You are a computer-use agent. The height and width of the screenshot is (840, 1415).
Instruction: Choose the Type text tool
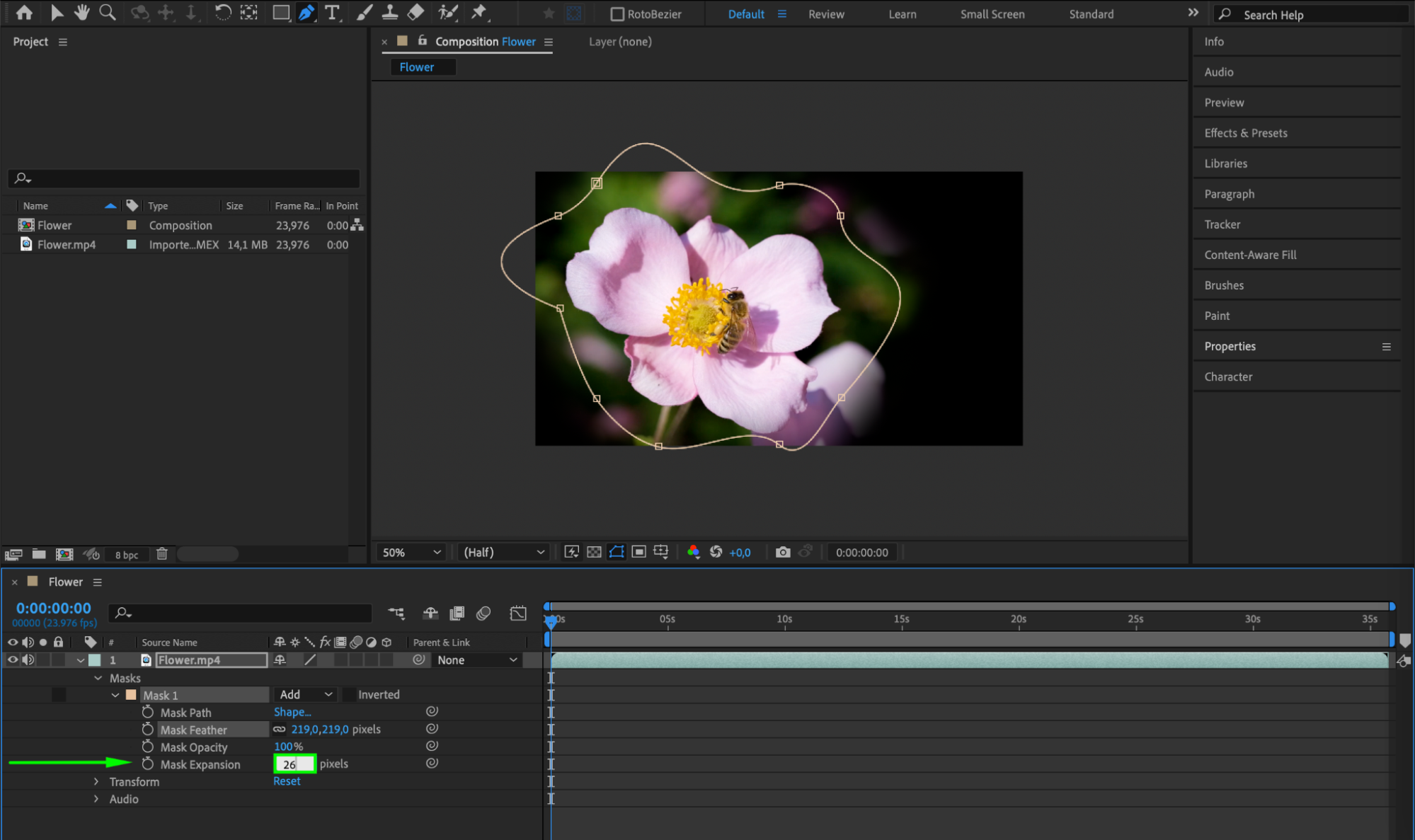tap(331, 12)
